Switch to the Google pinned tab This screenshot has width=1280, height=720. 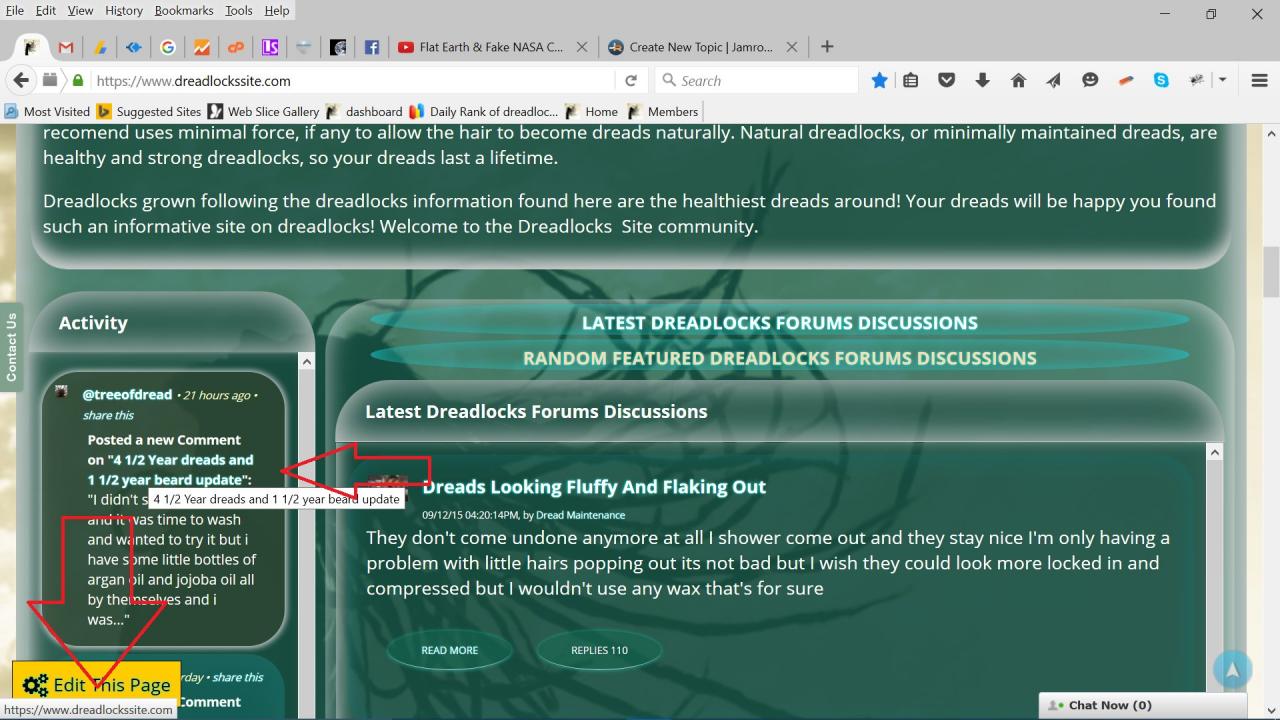coord(168,47)
